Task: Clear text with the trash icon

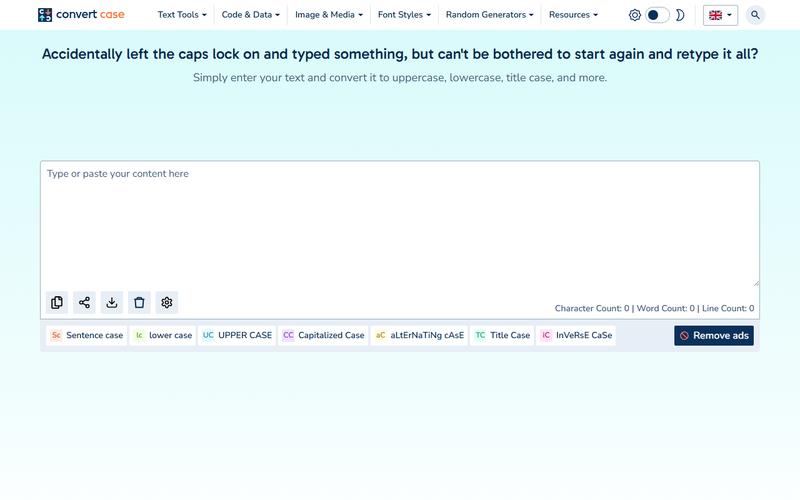Action: [x=139, y=303]
